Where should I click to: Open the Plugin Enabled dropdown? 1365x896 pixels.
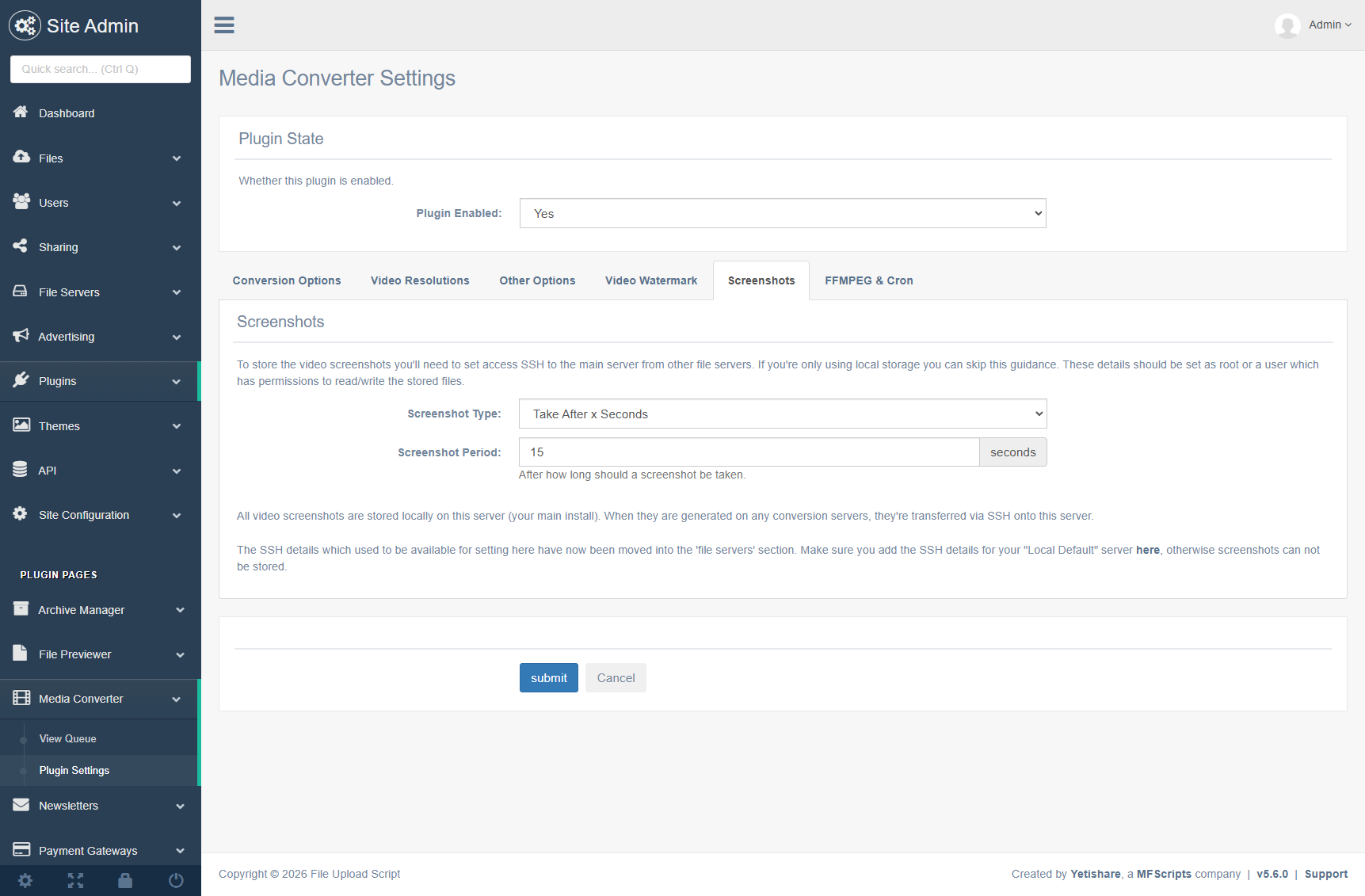click(782, 213)
